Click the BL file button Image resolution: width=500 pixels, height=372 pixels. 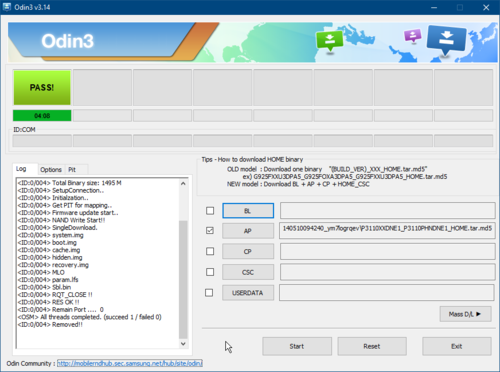(x=248, y=211)
